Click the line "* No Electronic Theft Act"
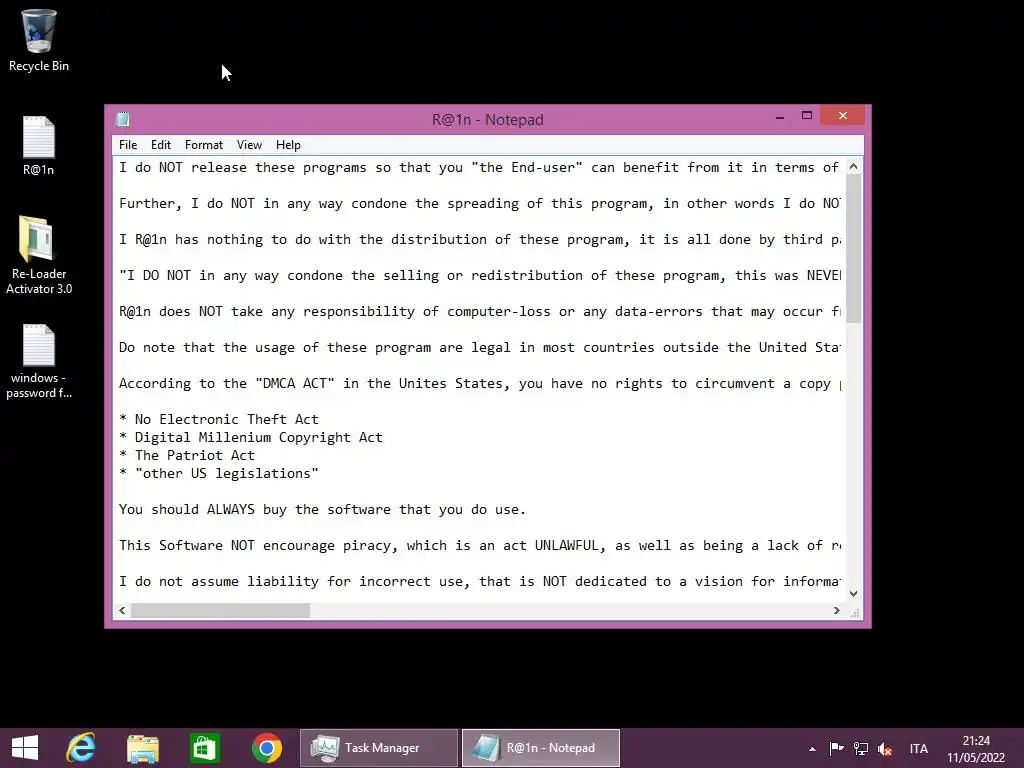The image size is (1024, 768). click(x=219, y=419)
